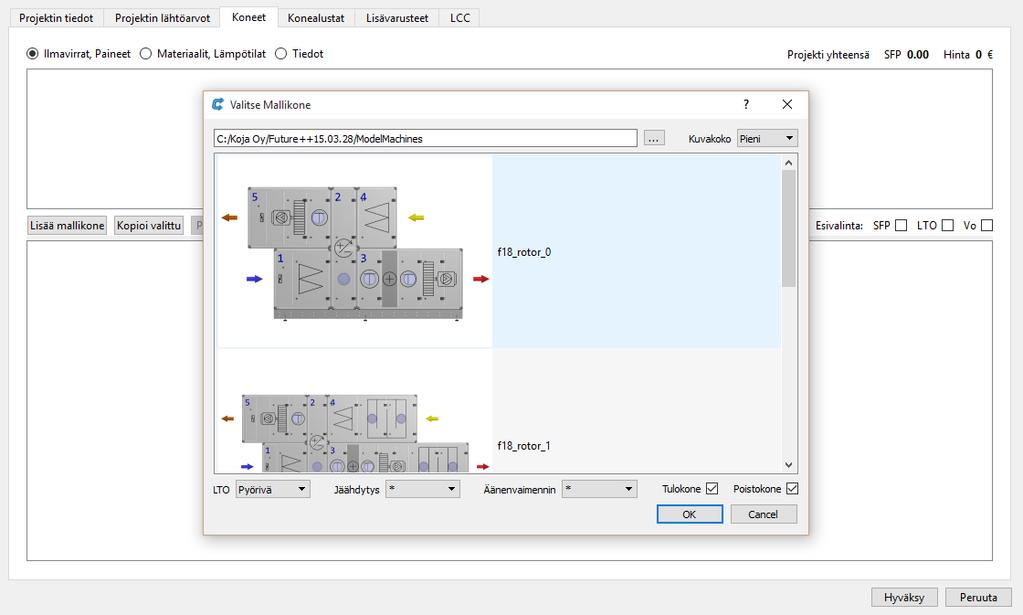Click the list scroll up arrow
Viewport: 1023px width, 615px height.
coord(789,162)
